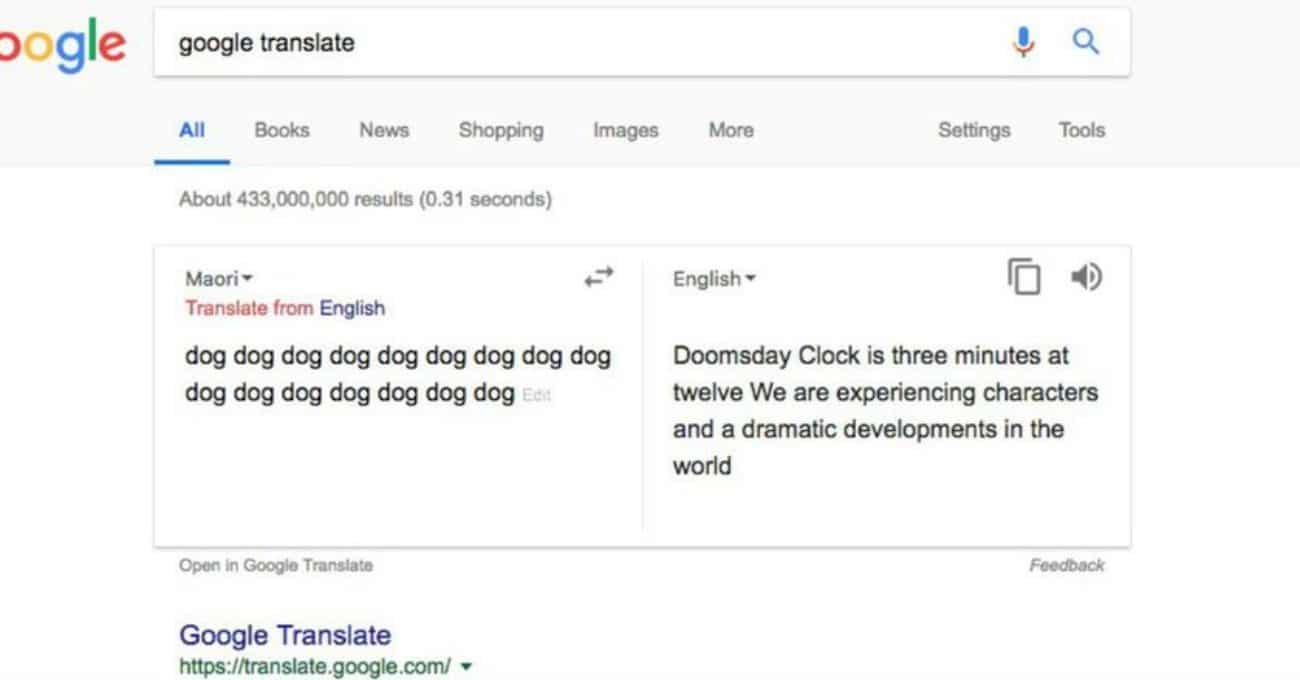Listen to the English translation audio
The width and height of the screenshot is (1300, 680).
pos(1086,277)
